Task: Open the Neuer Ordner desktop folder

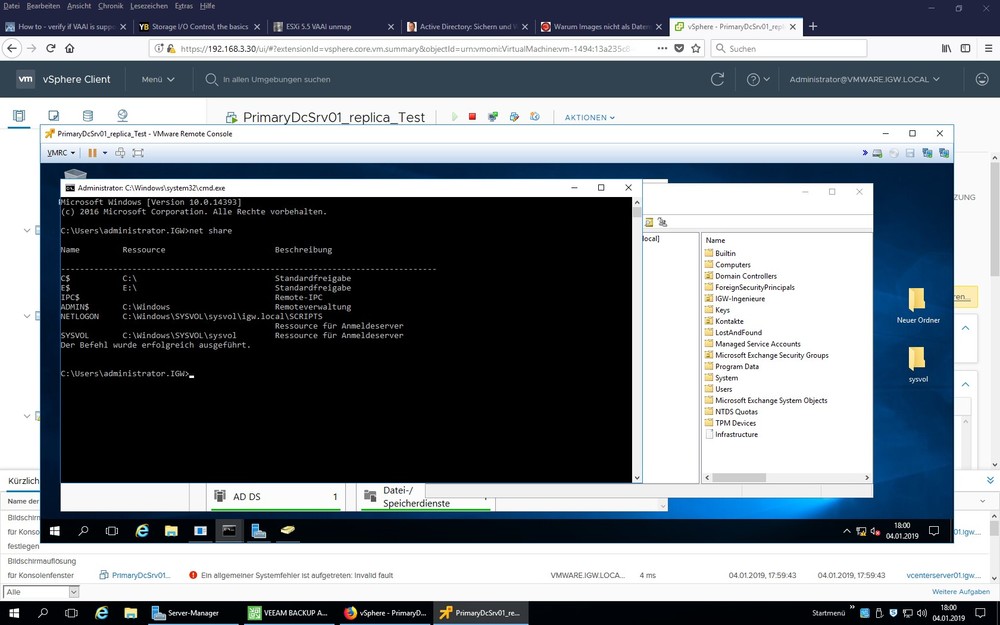Action: pos(917,305)
